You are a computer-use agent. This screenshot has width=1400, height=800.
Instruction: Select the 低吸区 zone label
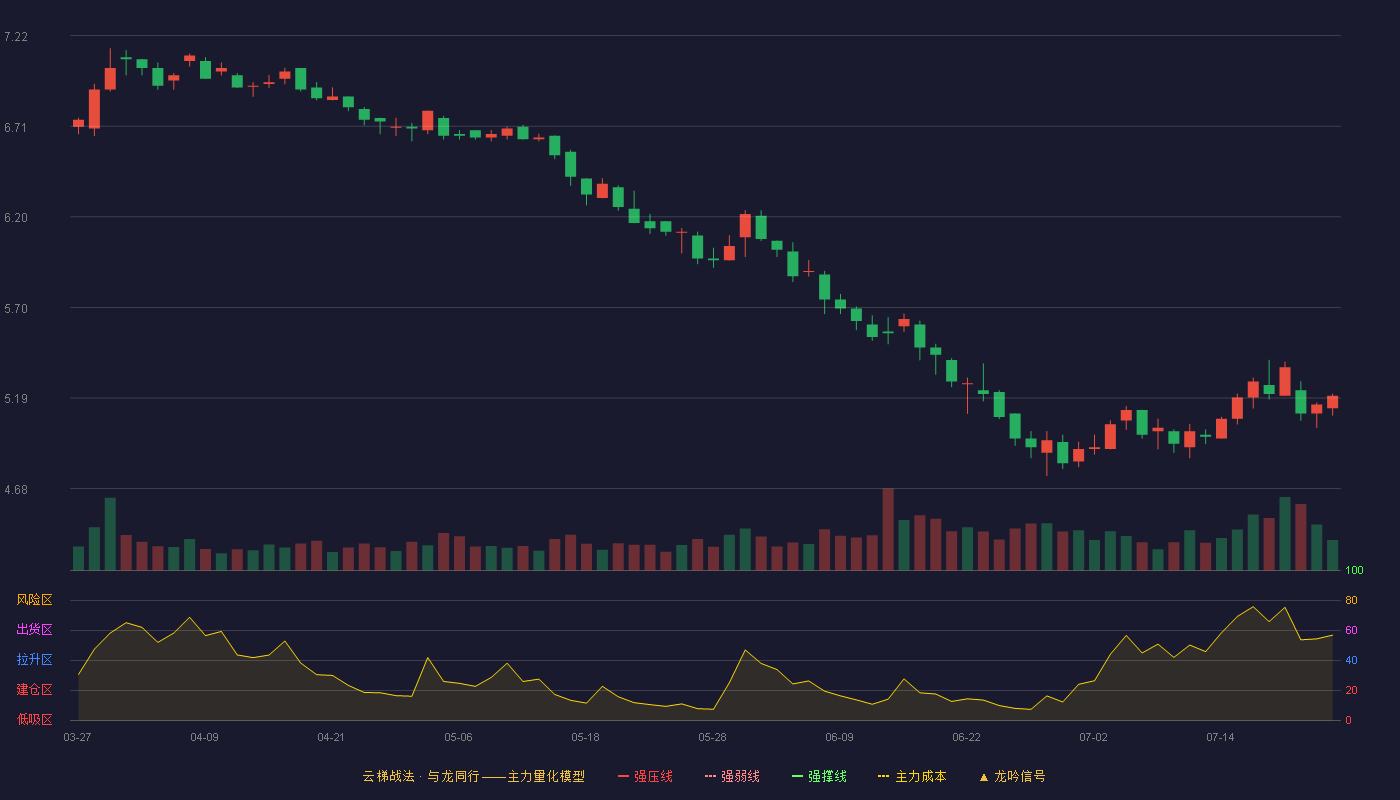(34, 720)
